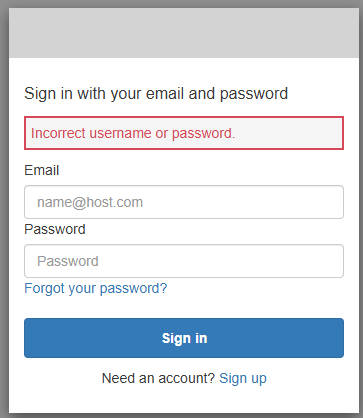Screen dimensions: 363x418
Task: Click the name@host.com placeholder text
Action: coord(90,202)
